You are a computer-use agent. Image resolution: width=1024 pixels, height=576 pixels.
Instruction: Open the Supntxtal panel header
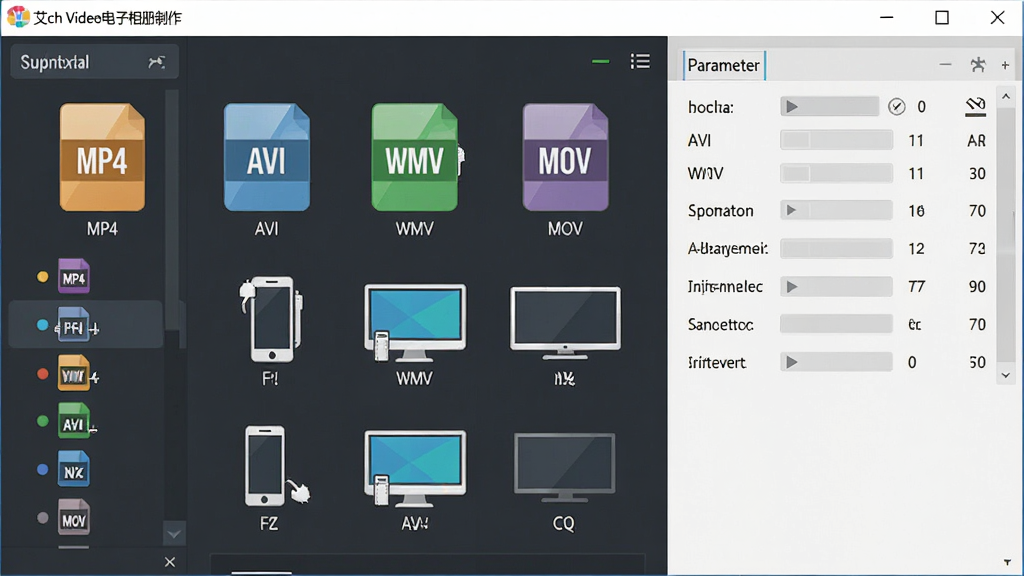(94, 62)
